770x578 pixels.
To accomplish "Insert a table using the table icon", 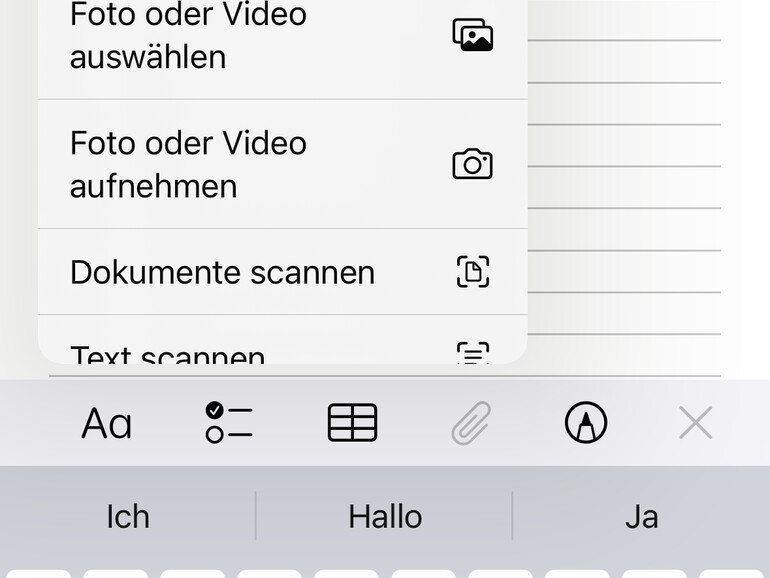I will click(352, 422).
